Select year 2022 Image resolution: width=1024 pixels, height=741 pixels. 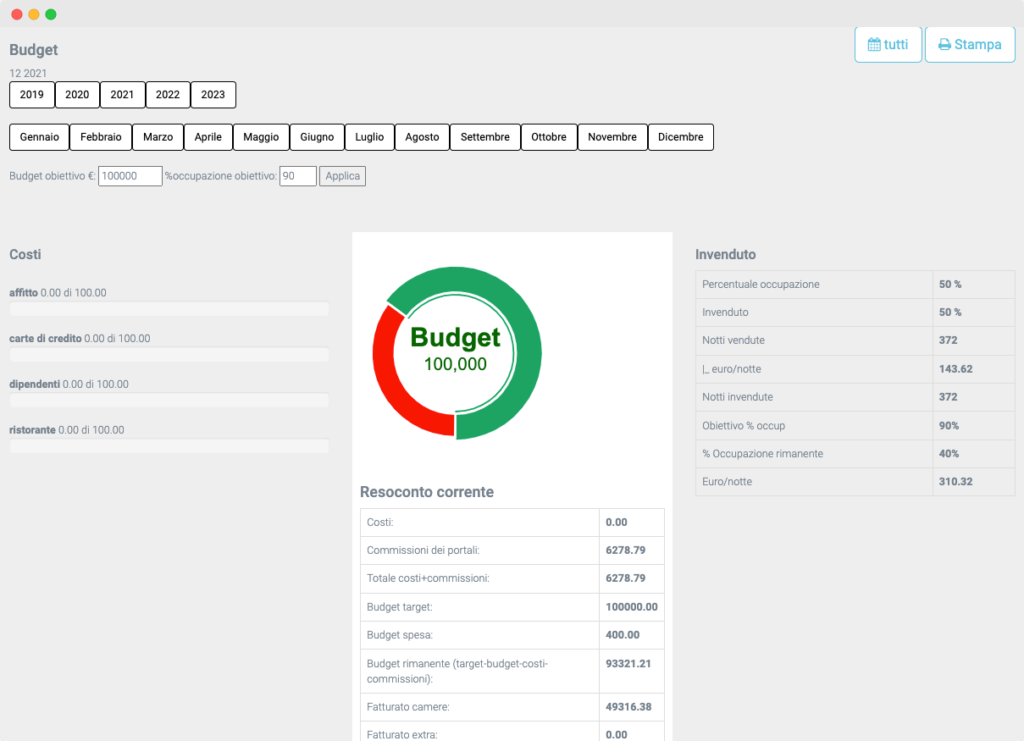point(168,95)
